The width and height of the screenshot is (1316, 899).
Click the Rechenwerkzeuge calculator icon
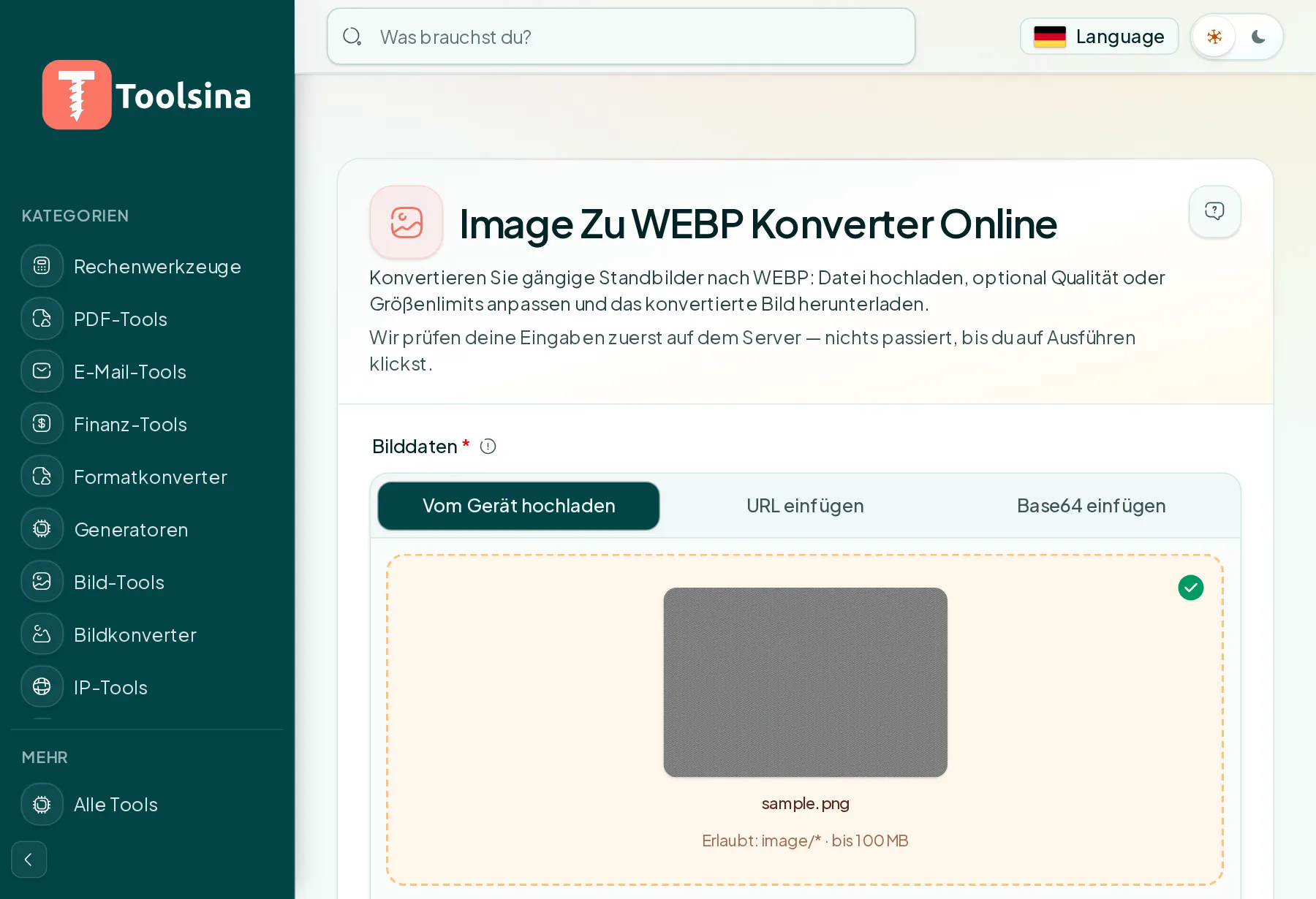click(42, 266)
